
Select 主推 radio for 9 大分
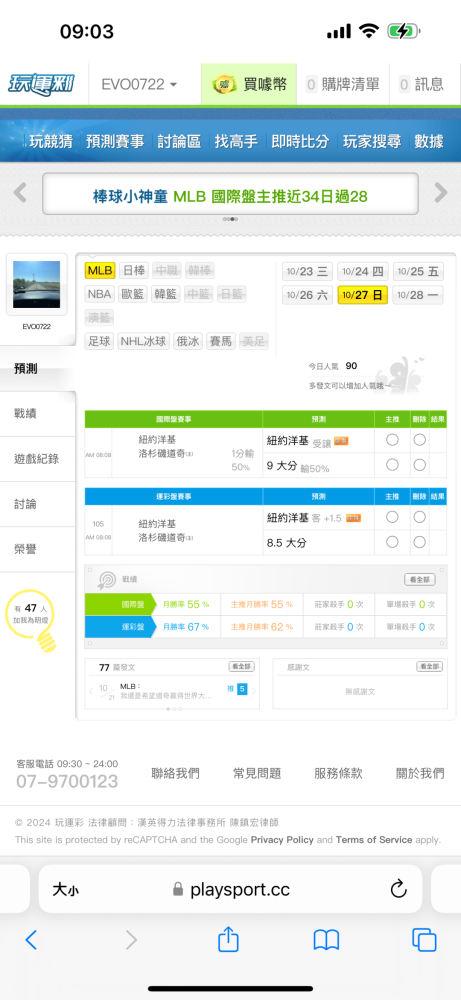pyautogui.click(x=392, y=465)
